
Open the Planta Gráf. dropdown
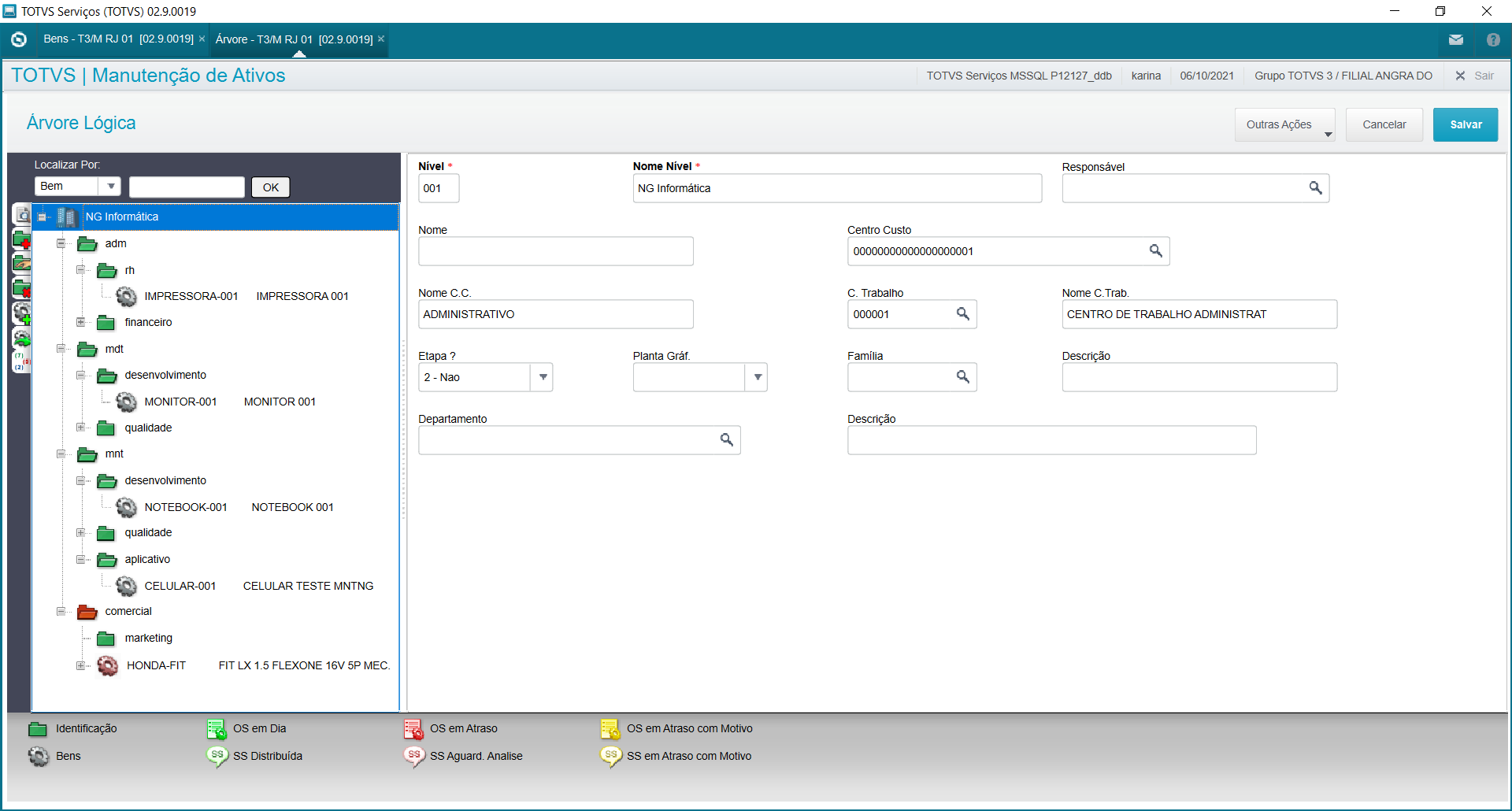757,377
